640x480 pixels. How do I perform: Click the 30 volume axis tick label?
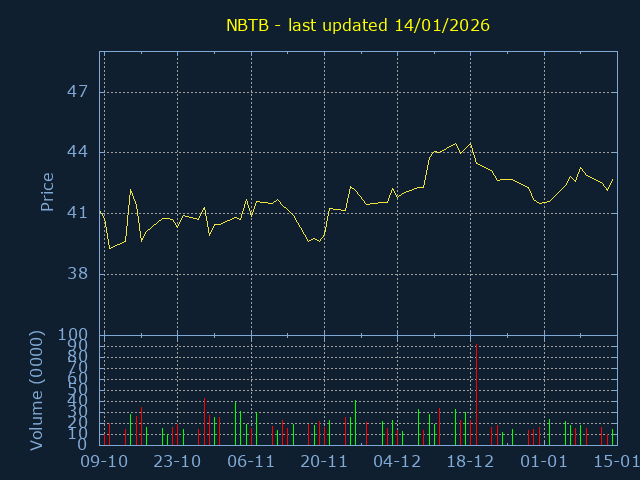(x=78, y=412)
